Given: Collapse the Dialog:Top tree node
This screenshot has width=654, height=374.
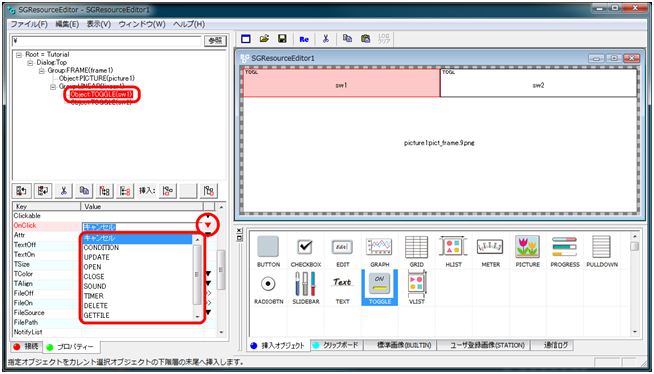Looking at the screenshot, I should pos(30,63).
